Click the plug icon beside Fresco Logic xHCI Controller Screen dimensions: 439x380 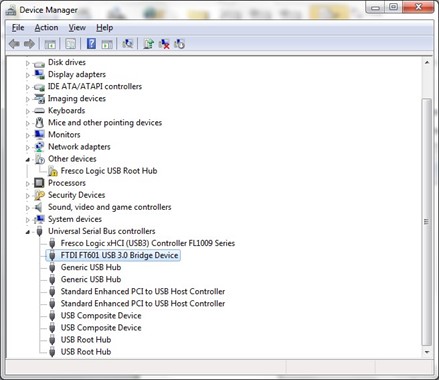click(52, 244)
